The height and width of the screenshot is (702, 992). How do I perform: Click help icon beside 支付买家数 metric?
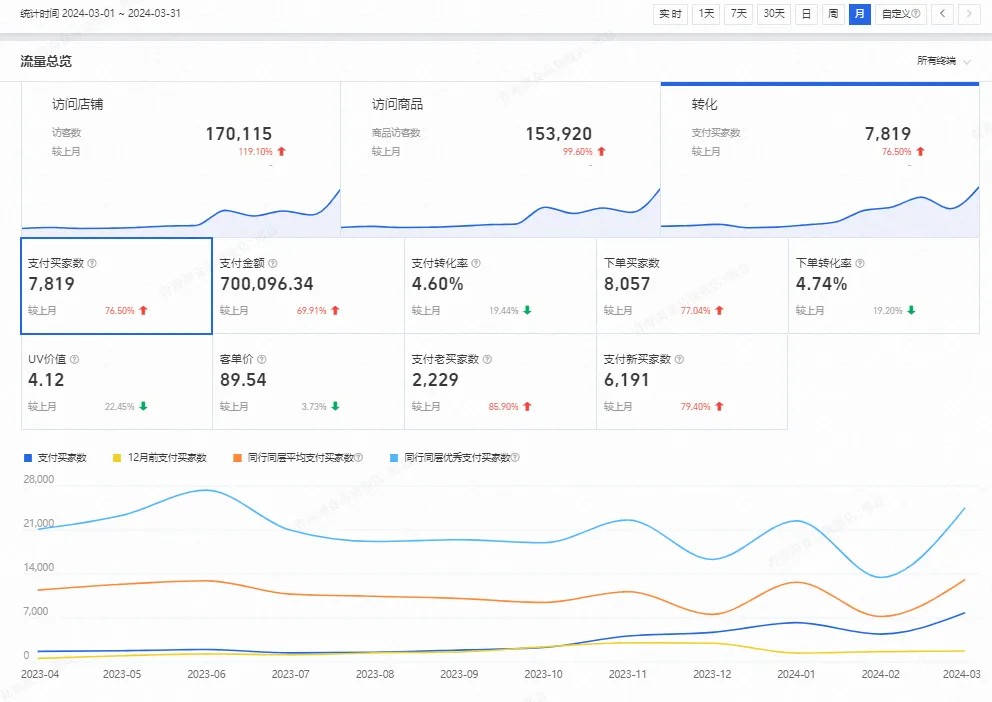pos(92,264)
